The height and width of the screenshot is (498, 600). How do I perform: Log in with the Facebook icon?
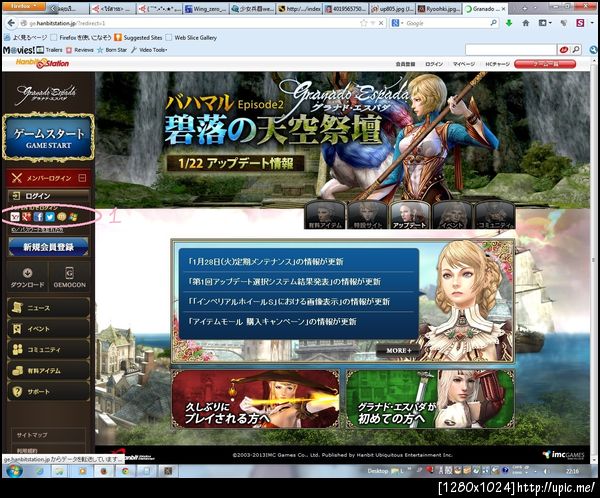(38, 217)
